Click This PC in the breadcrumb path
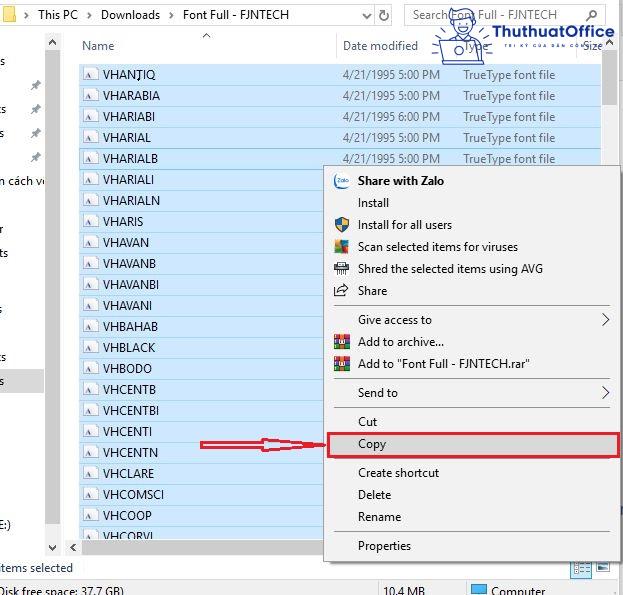 coord(58,15)
